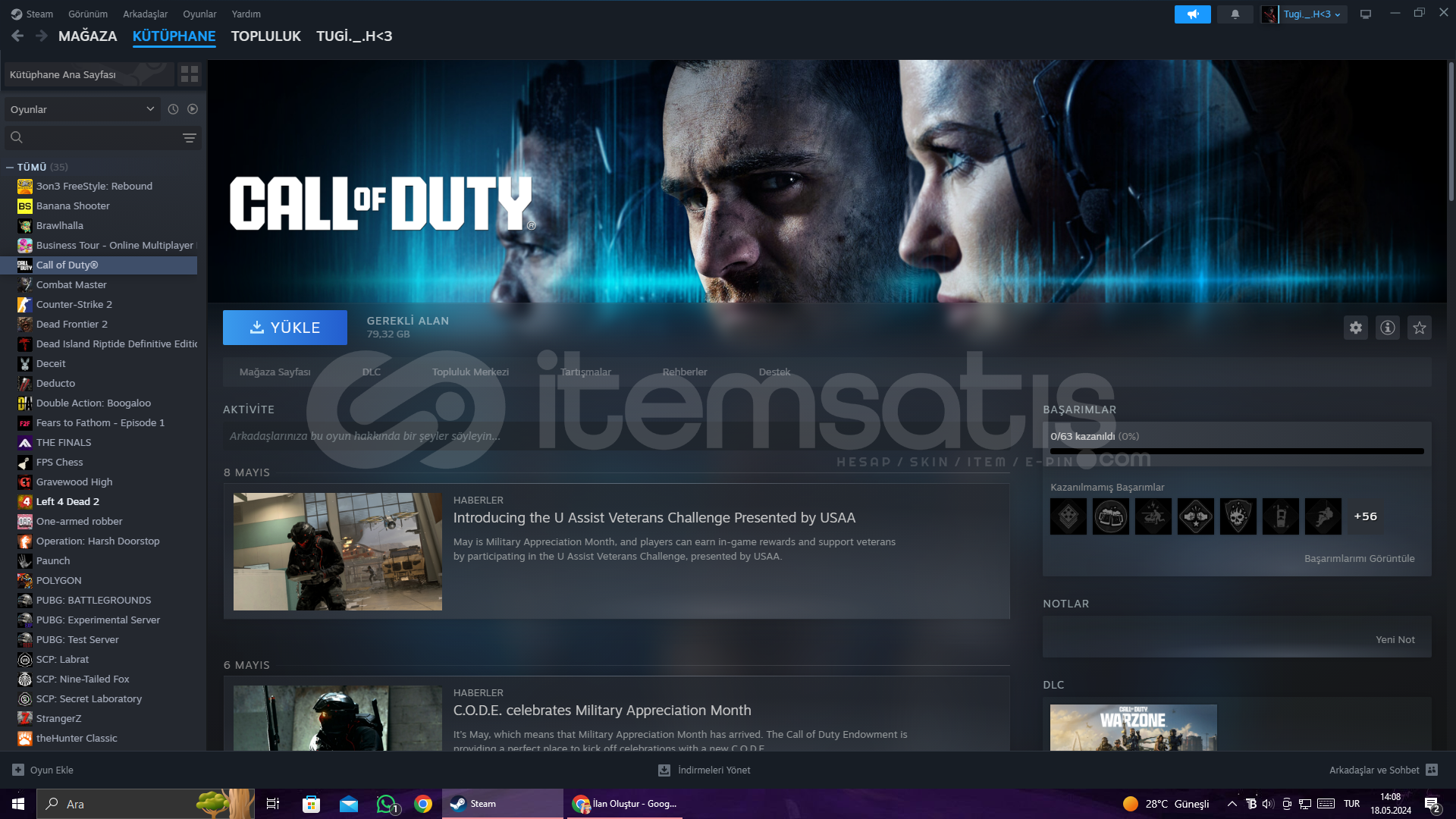1456x819 pixels.
Task: Select Left 4 Dead 2 game icon
Action: click(x=25, y=502)
